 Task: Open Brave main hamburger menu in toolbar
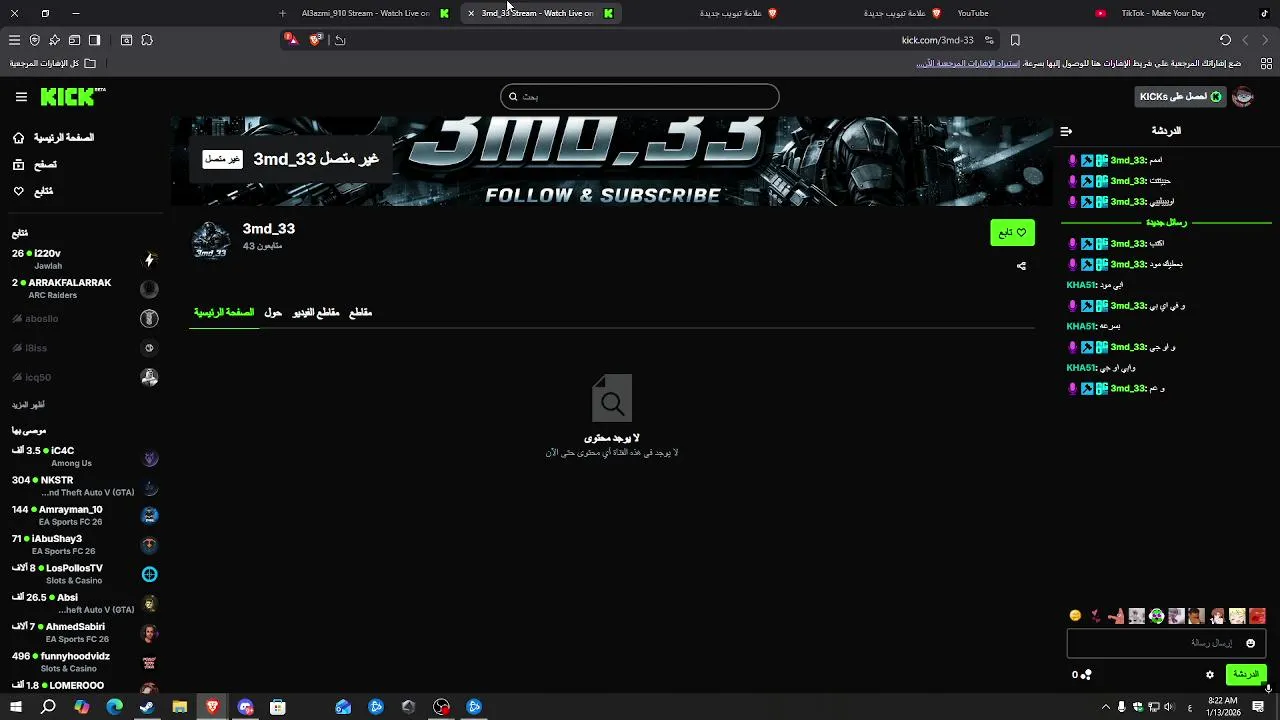(14, 40)
